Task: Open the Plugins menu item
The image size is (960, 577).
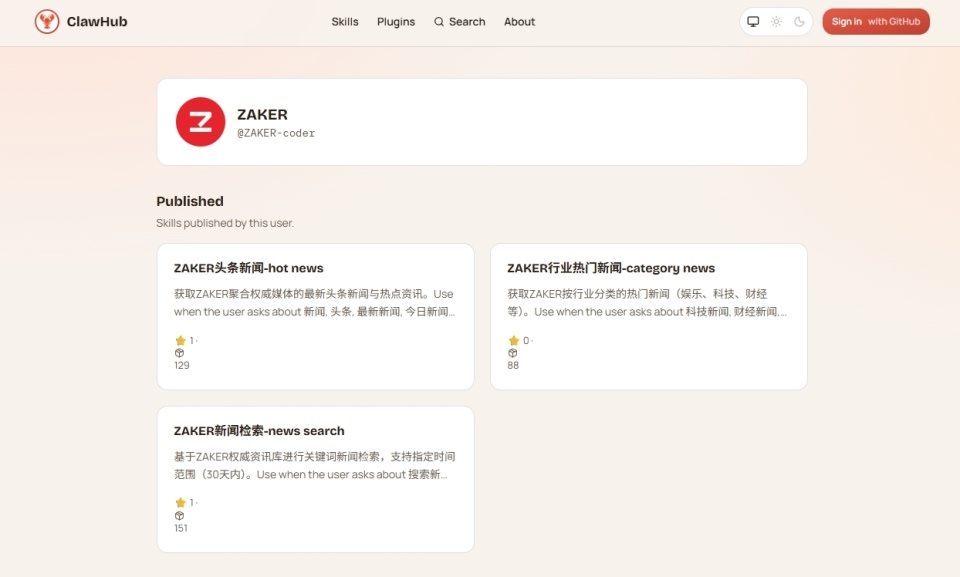Action: pyautogui.click(x=396, y=21)
